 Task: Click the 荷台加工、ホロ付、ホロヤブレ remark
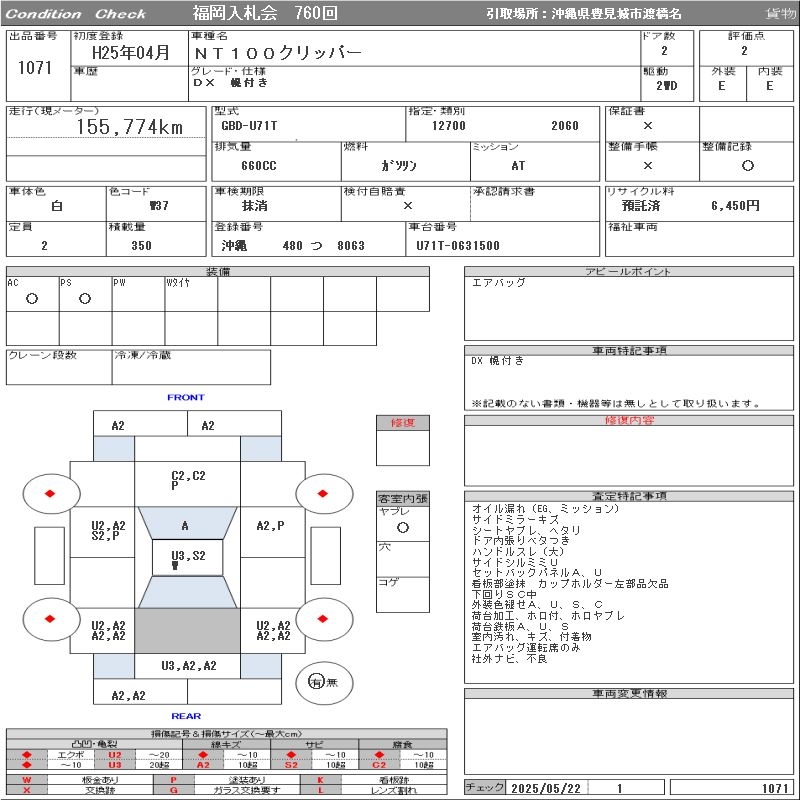(548, 616)
